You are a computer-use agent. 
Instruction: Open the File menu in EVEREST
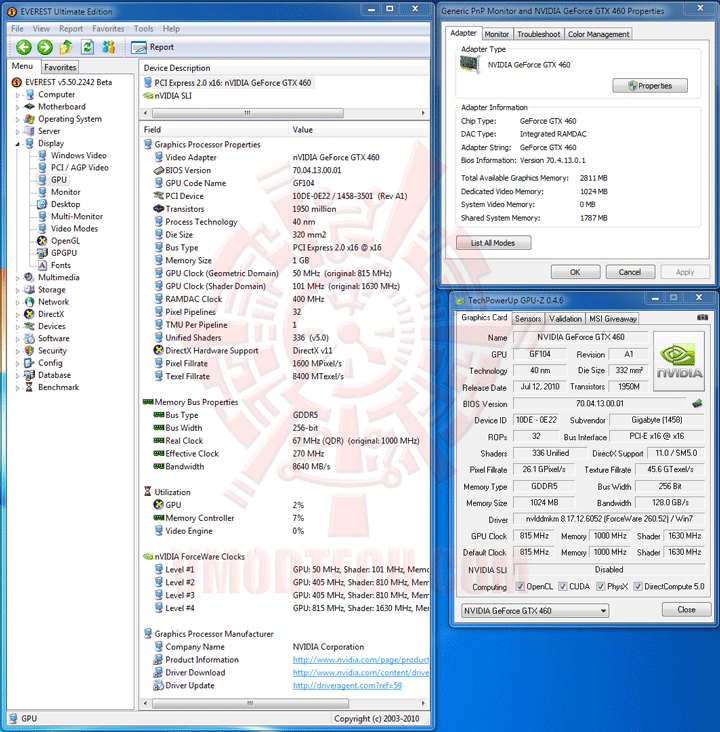tap(17, 28)
